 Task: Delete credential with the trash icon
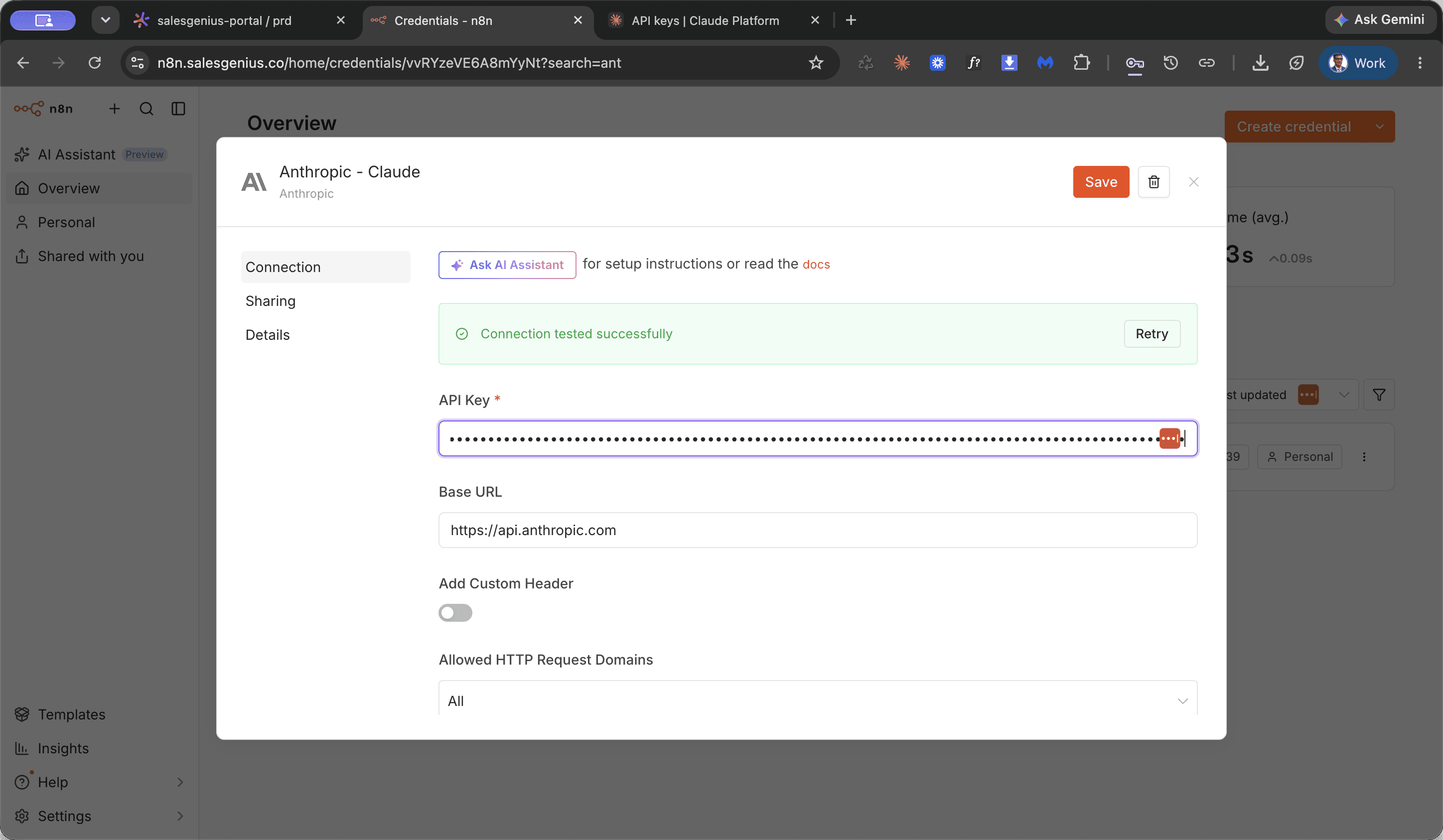(x=1154, y=181)
